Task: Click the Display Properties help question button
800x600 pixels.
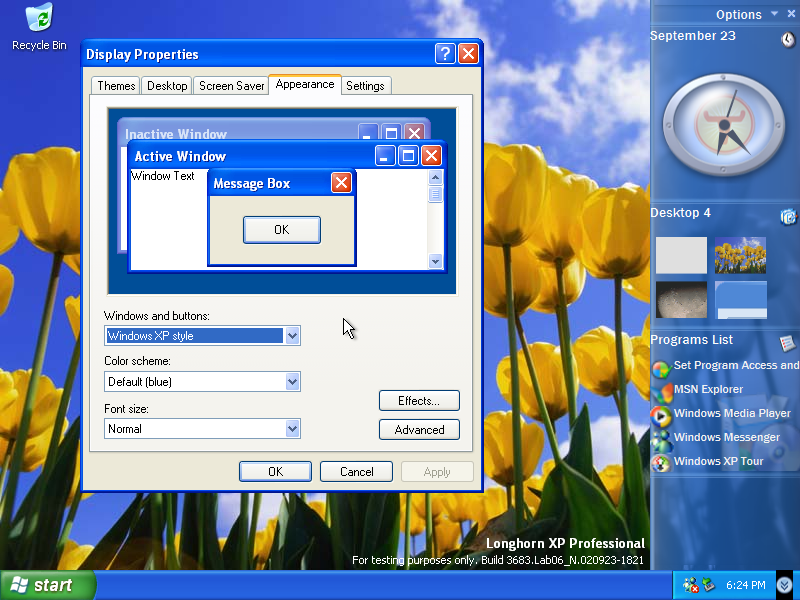Action: pyautogui.click(x=446, y=54)
